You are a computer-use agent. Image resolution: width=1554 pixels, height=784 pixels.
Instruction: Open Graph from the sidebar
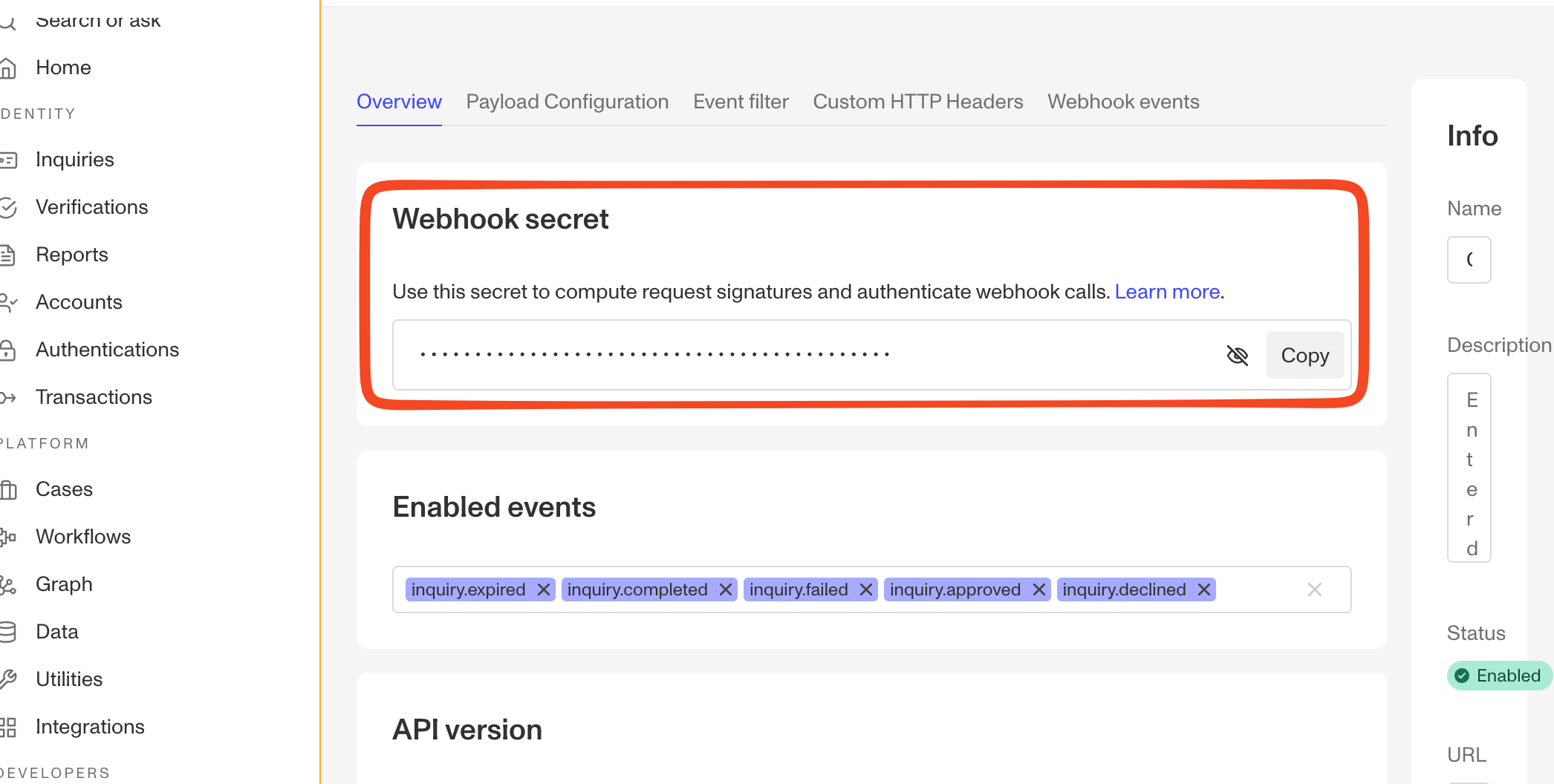[x=64, y=584]
